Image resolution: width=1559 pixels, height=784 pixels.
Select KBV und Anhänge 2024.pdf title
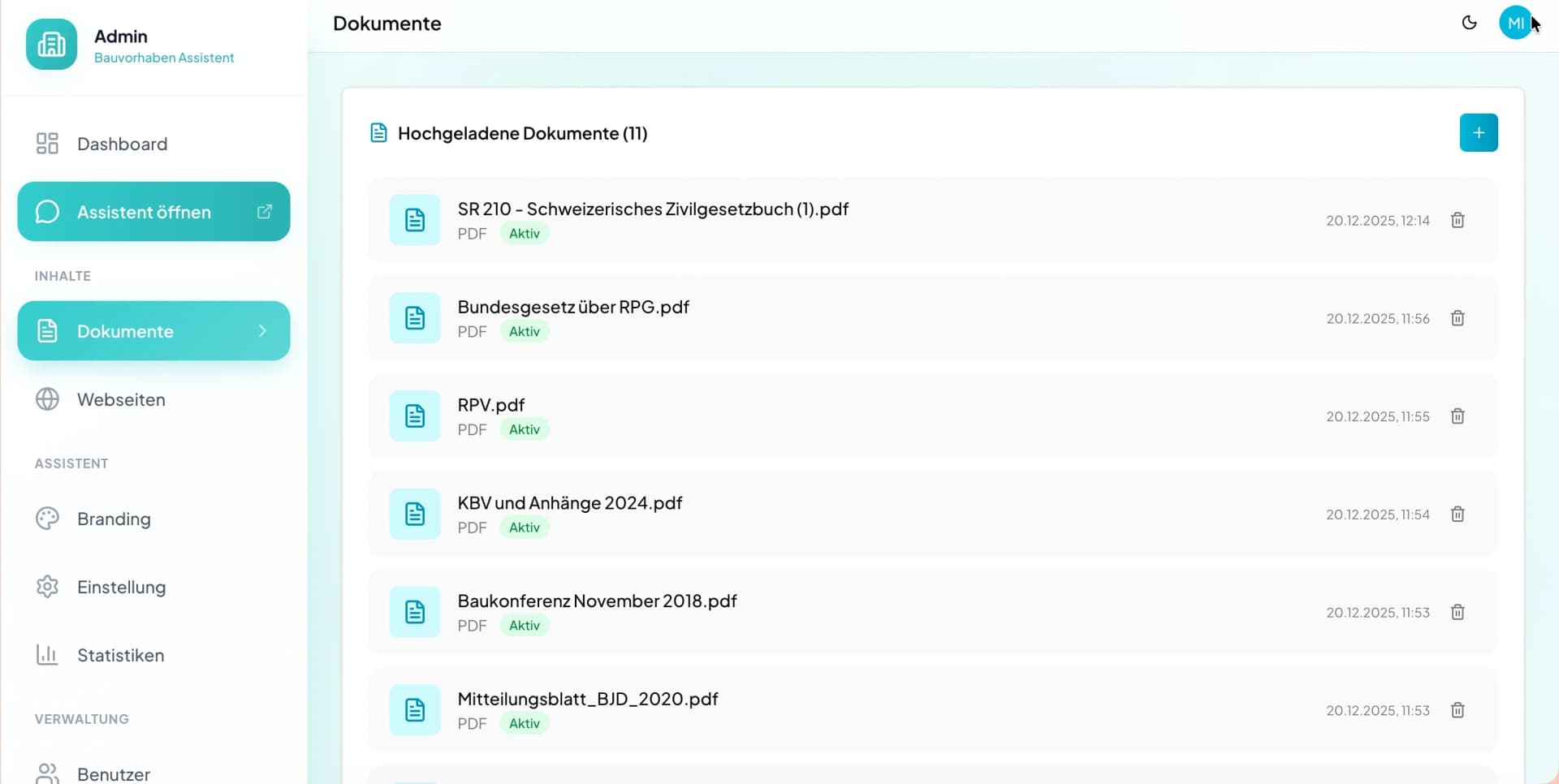(x=570, y=502)
